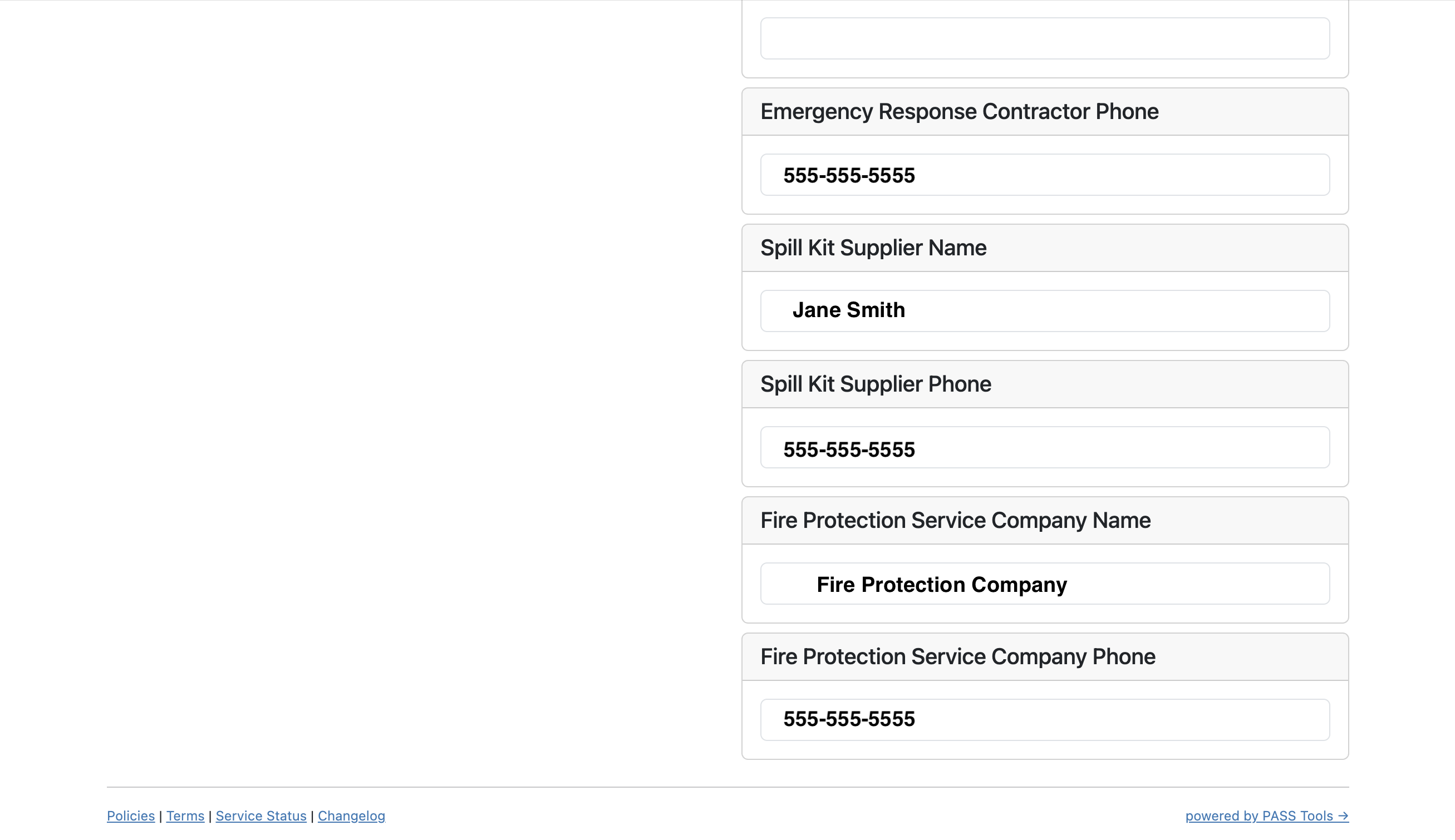Open the Policies link
Viewport: 1455px width, 840px height.
tap(130, 816)
